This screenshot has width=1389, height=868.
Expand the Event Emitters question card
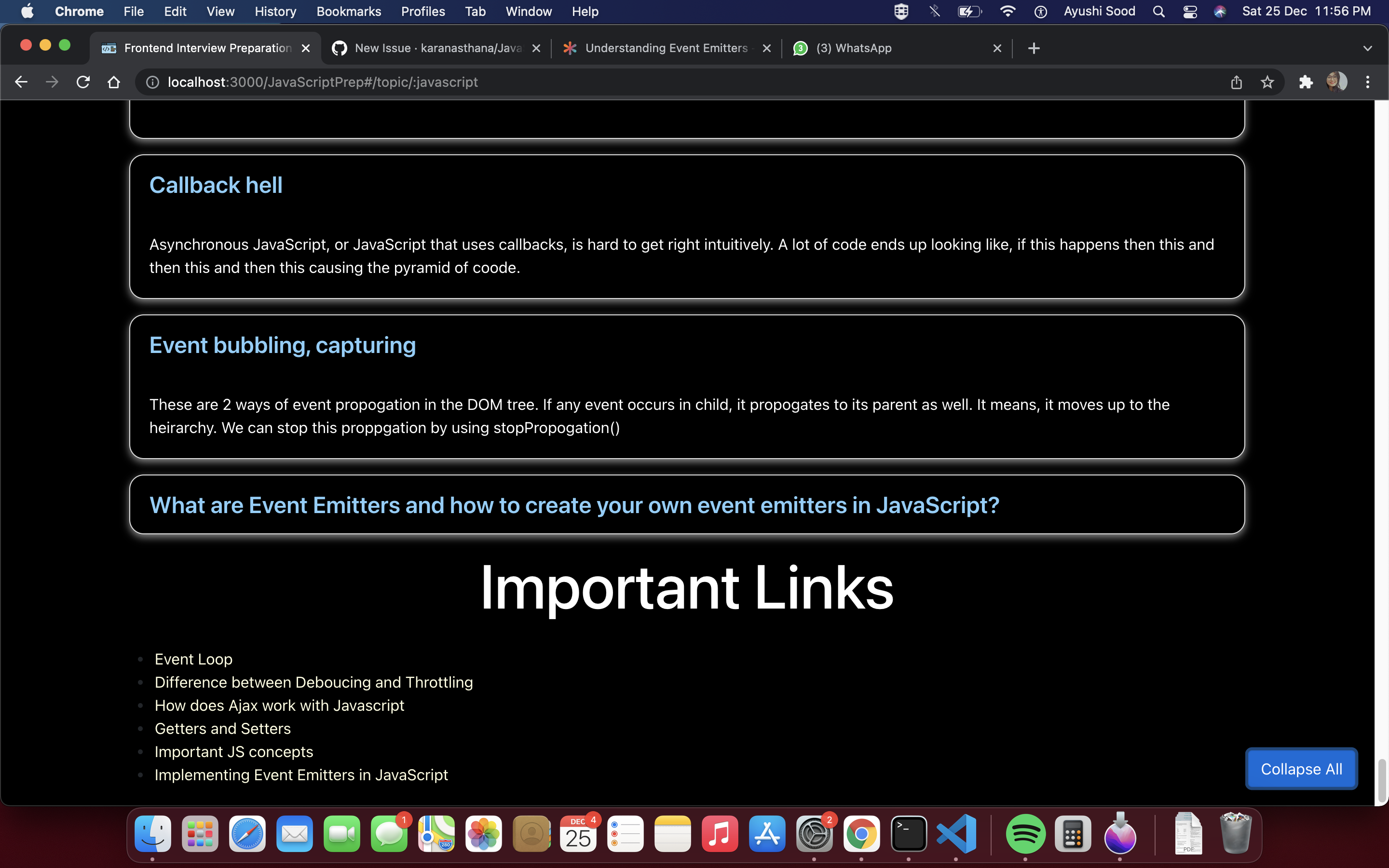click(x=574, y=505)
